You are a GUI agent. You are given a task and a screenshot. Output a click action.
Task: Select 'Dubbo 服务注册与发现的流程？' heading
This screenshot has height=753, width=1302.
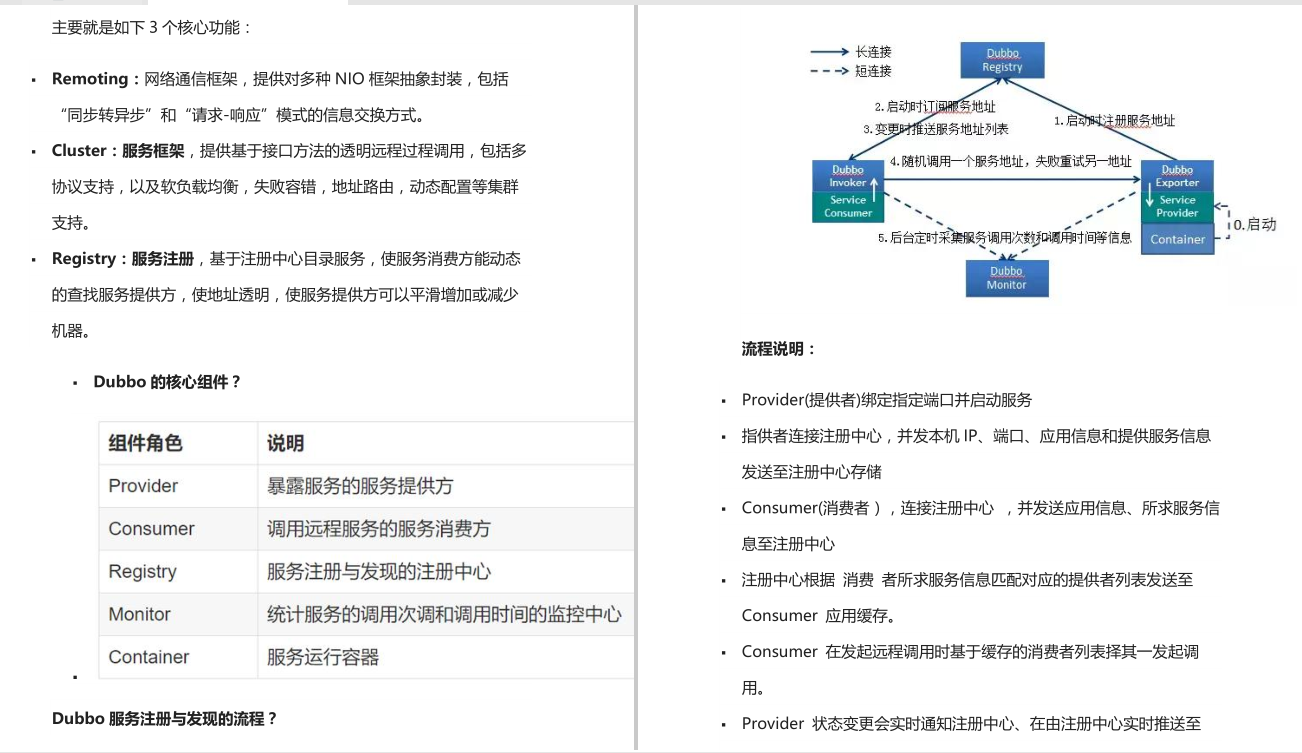click(x=165, y=719)
